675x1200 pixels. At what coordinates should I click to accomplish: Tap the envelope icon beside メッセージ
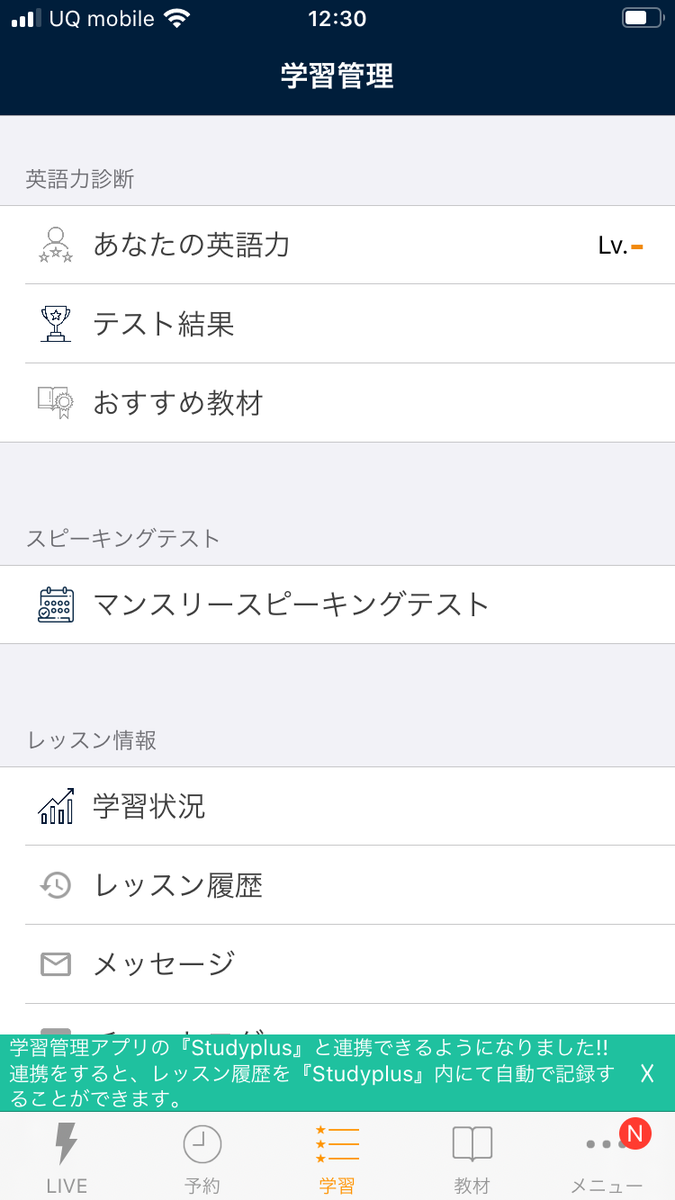click(57, 963)
